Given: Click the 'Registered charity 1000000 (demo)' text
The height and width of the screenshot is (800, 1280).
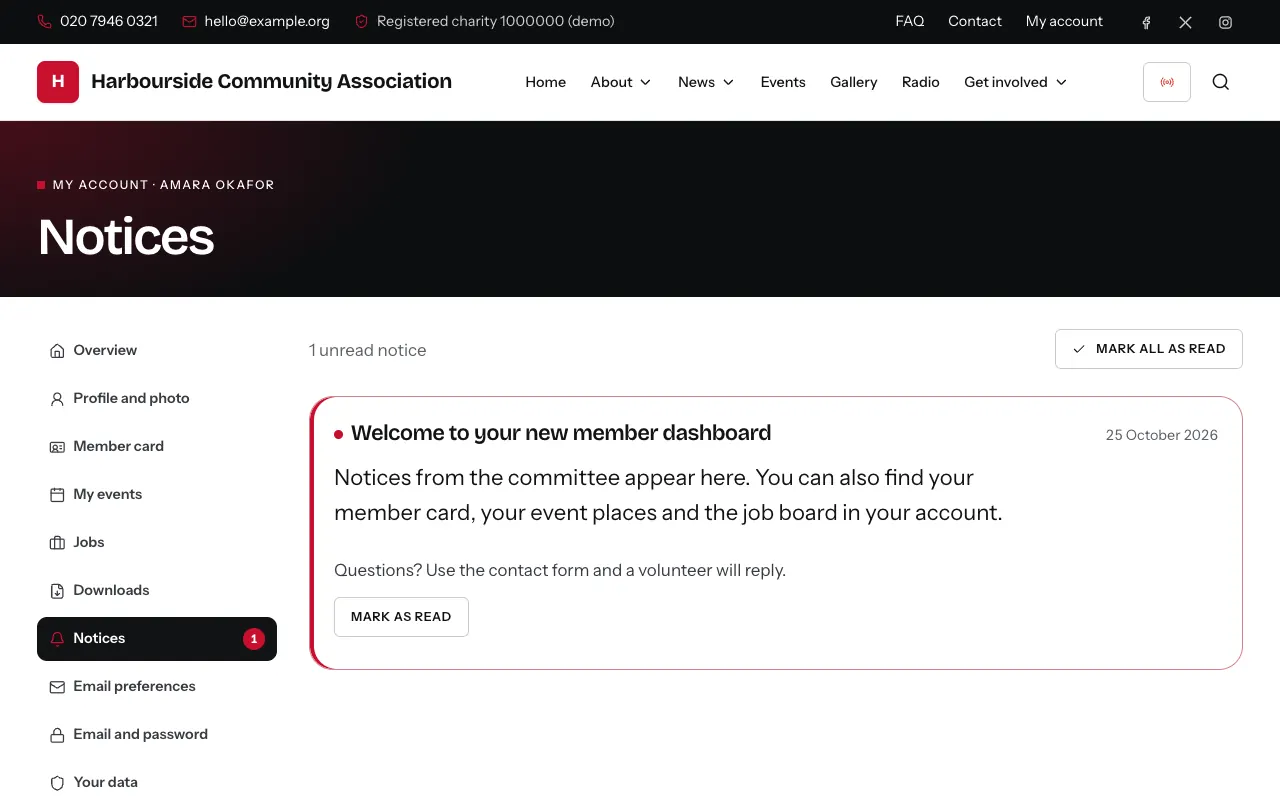Looking at the screenshot, I should [496, 21].
